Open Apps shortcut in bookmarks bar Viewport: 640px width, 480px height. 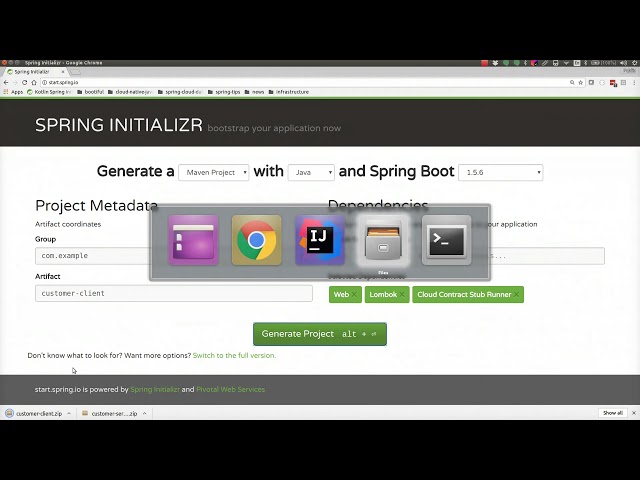[13, 92]
